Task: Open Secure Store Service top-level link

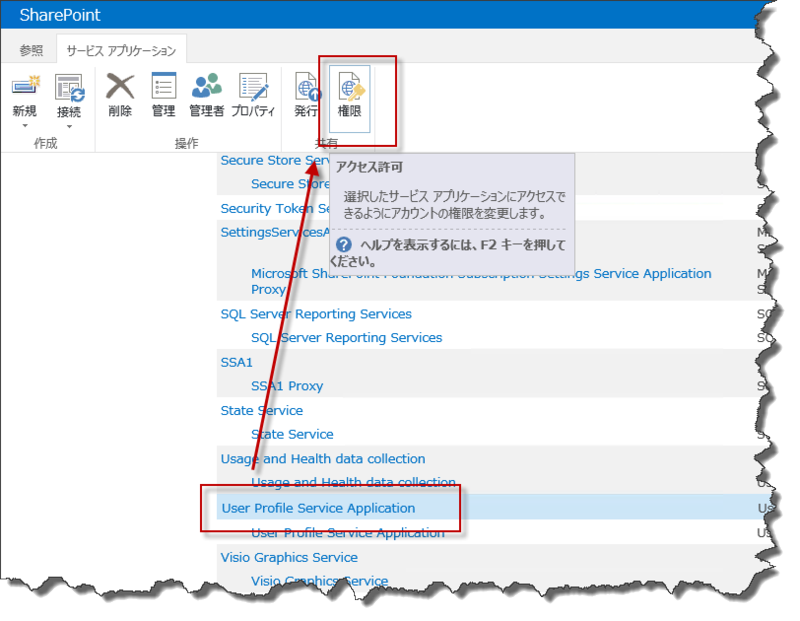Action: point(274,160)
